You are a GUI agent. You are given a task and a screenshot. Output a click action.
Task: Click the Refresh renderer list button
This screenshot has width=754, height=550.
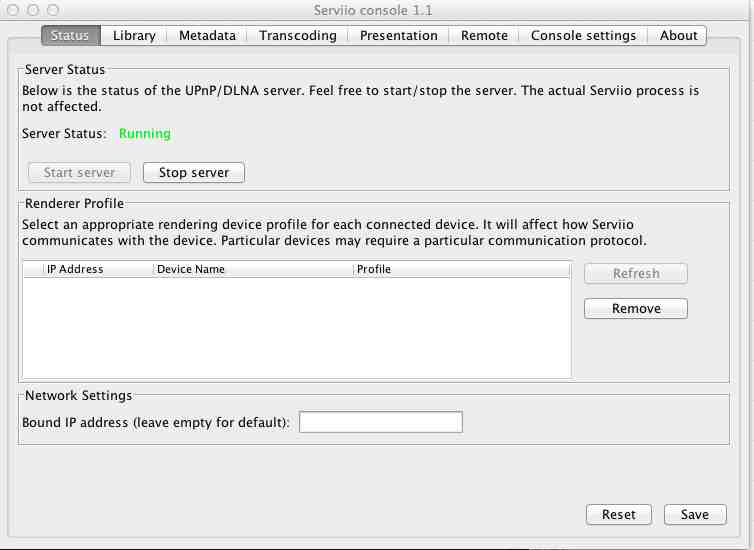point(636,274)
